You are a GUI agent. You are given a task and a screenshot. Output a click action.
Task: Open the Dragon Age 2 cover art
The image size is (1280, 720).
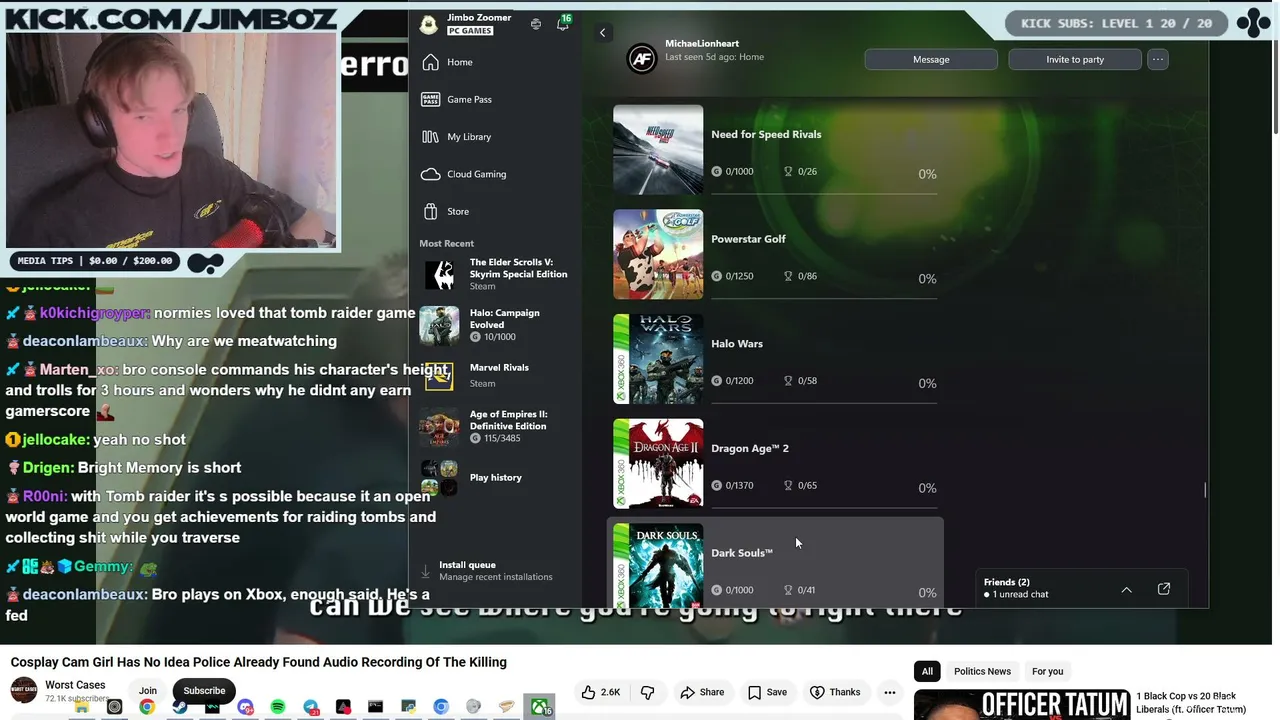(658, 464)
